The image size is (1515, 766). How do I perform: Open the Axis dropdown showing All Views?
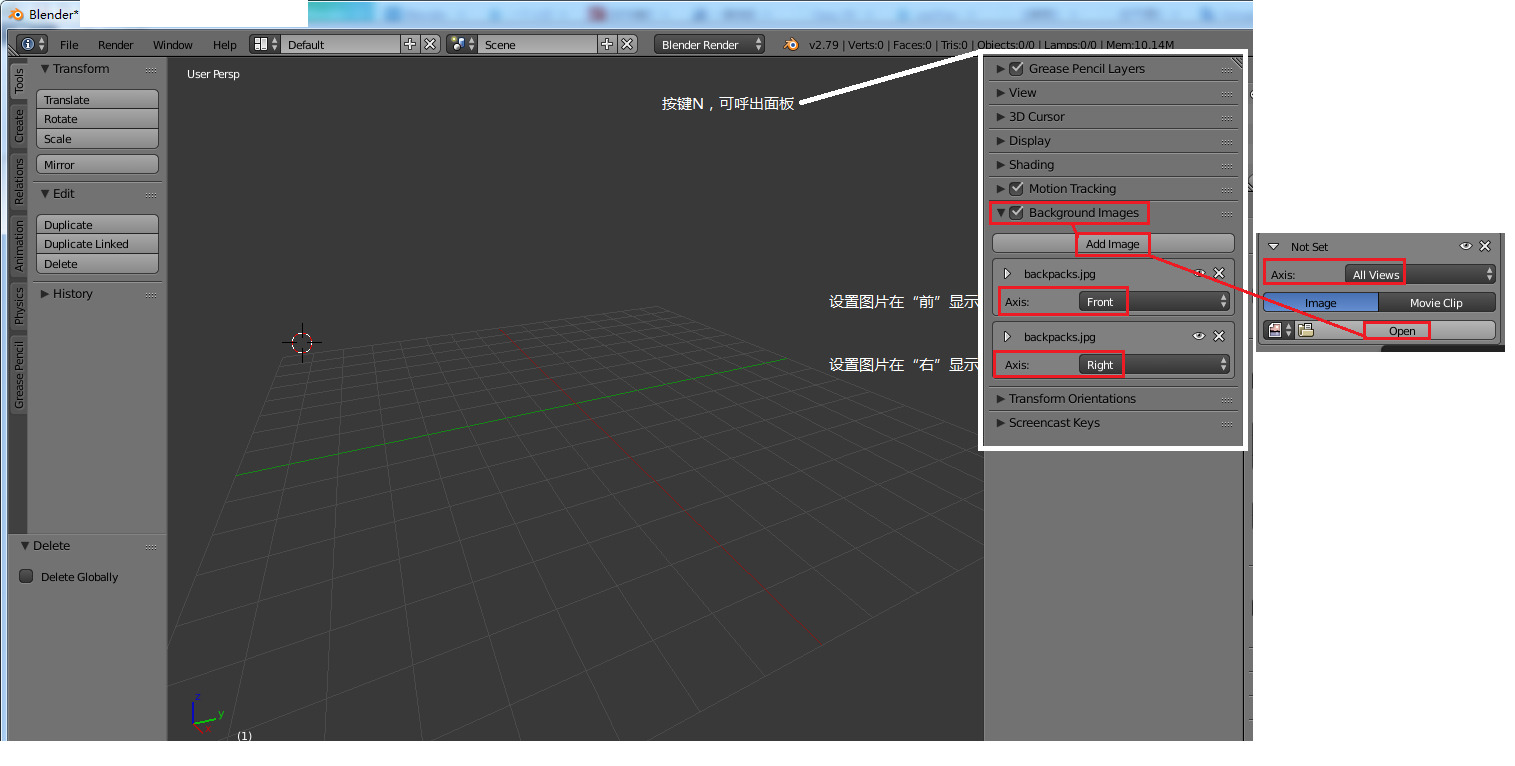pos(1375,273)
